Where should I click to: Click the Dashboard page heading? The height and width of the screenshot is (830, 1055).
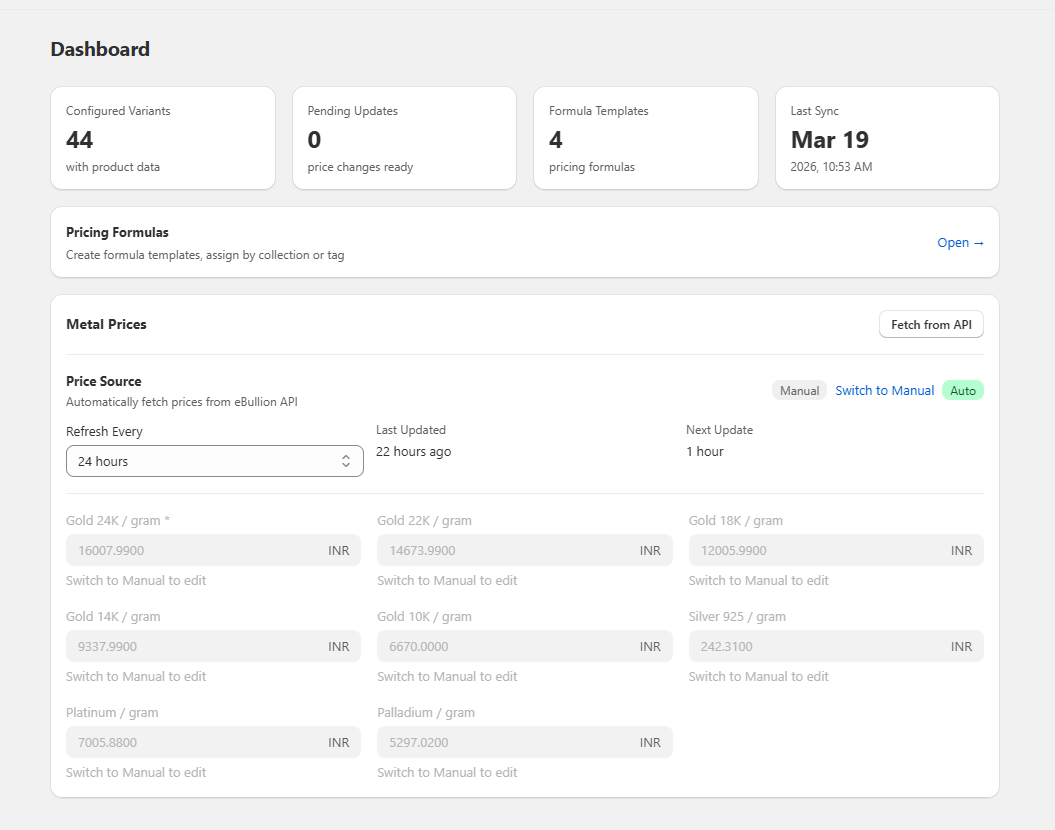click(100, 49)
